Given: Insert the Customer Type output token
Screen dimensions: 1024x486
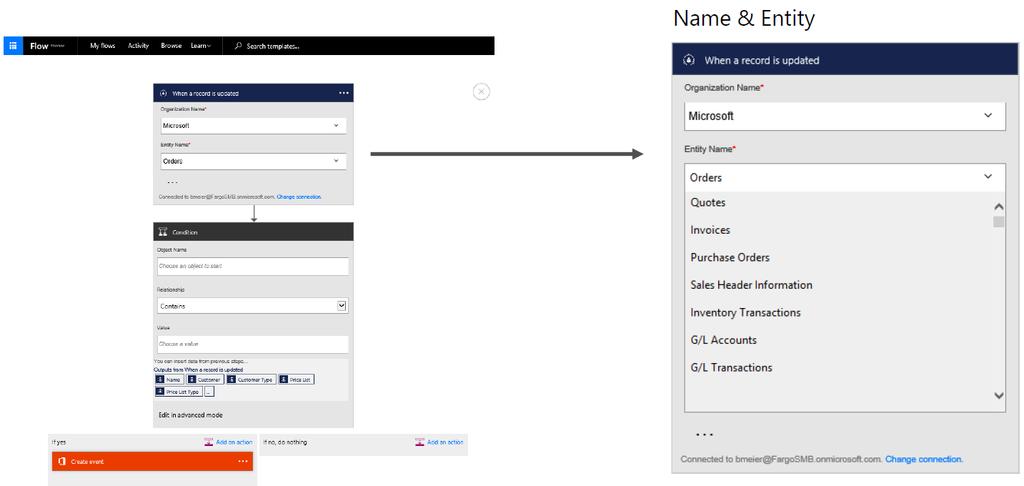Looking at the screenshot, I should 251,379.
